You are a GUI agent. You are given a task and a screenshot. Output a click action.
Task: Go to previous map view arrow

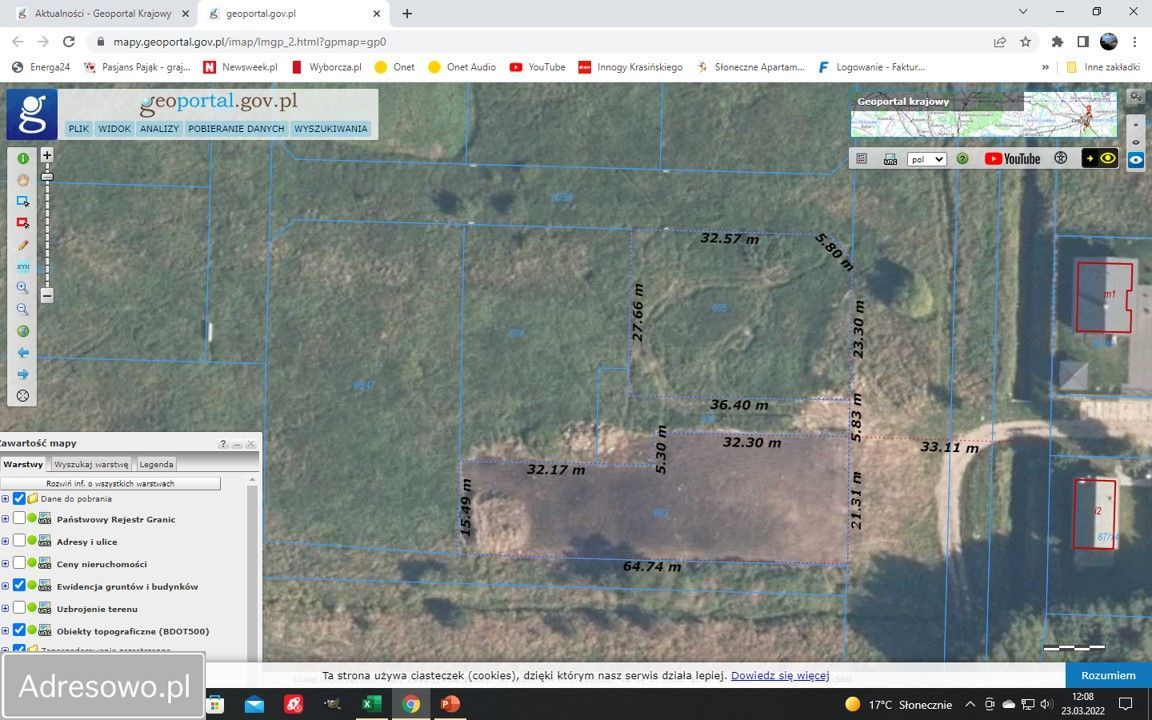pos(23,353)
